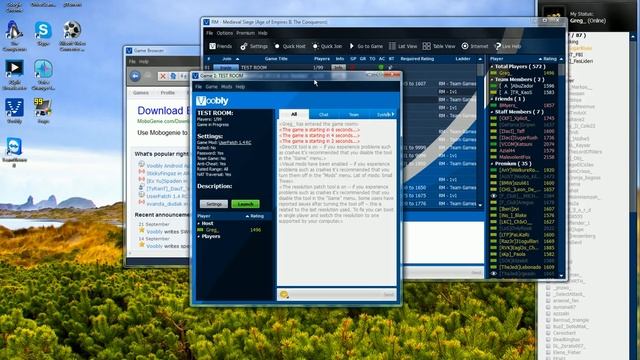Collapse Total Players group

tap(492, 67)
